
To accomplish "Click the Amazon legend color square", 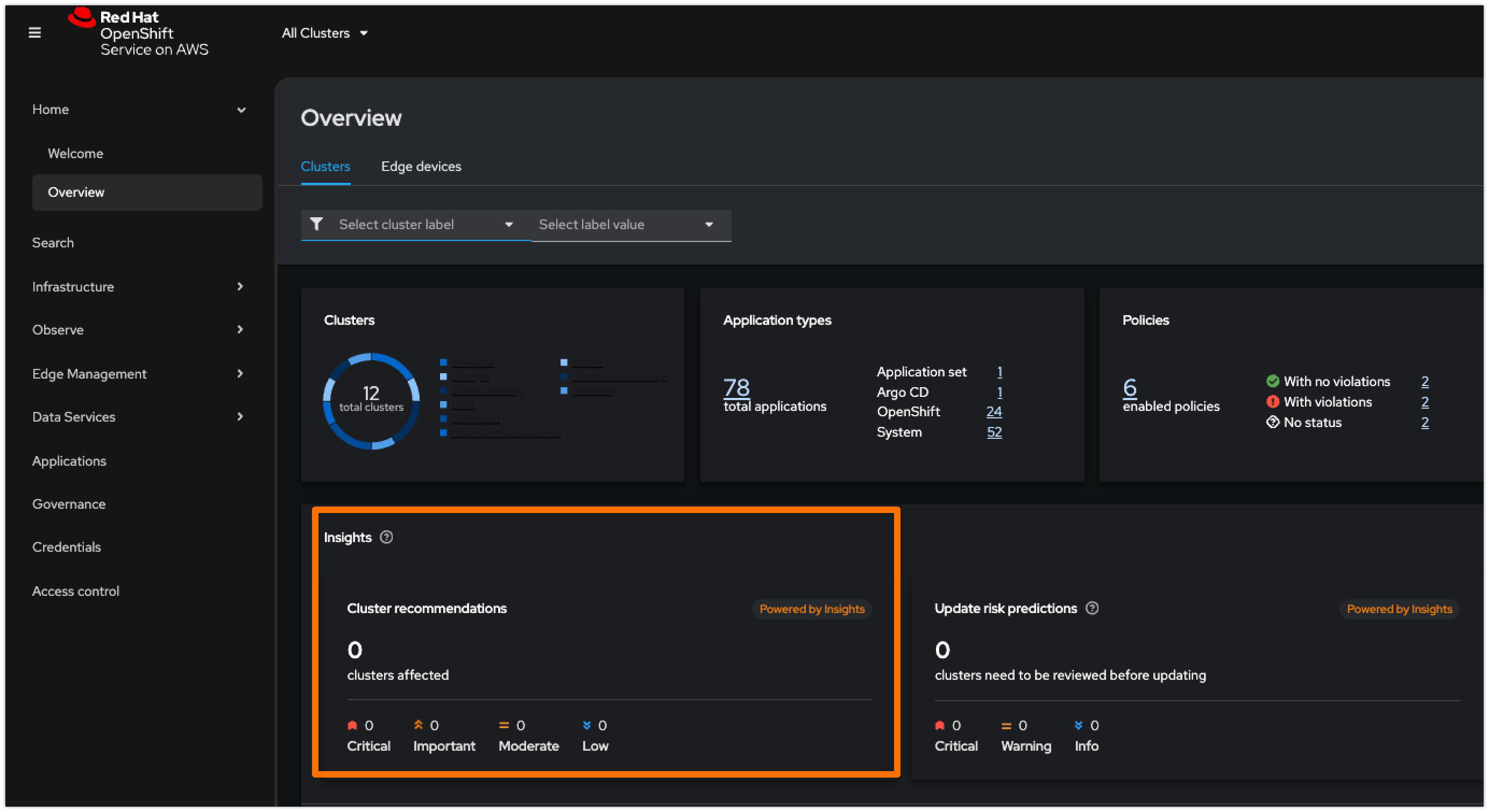I will (443, 362).
